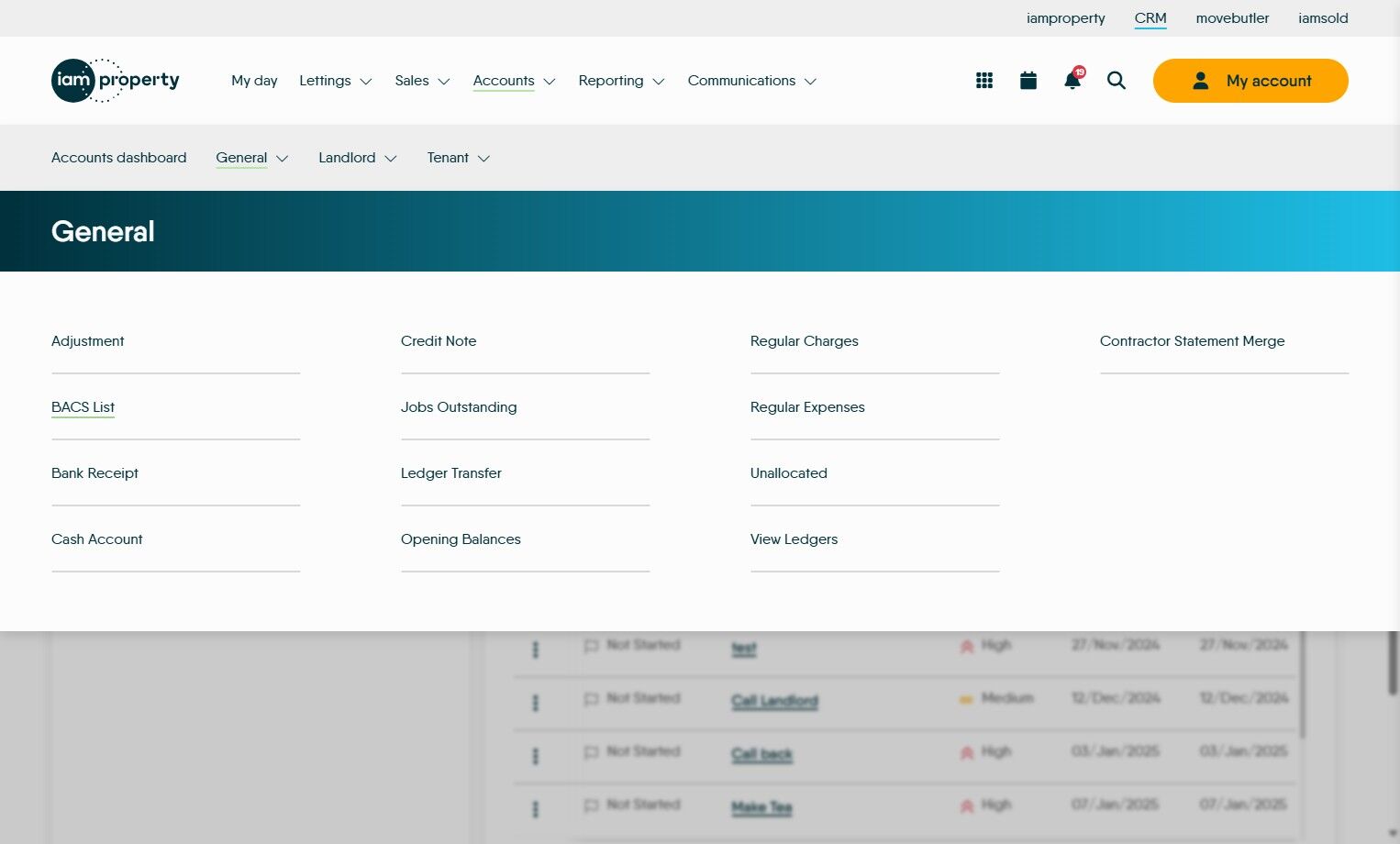Expand the Lettings dropdown
This screenshot has width=1400, height=844.
point(336,81)
